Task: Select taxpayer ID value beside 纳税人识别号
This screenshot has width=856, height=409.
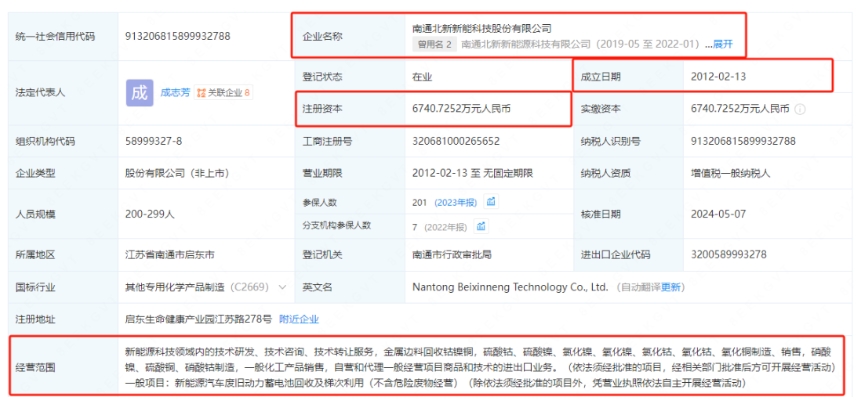Action: coord(743,141)
